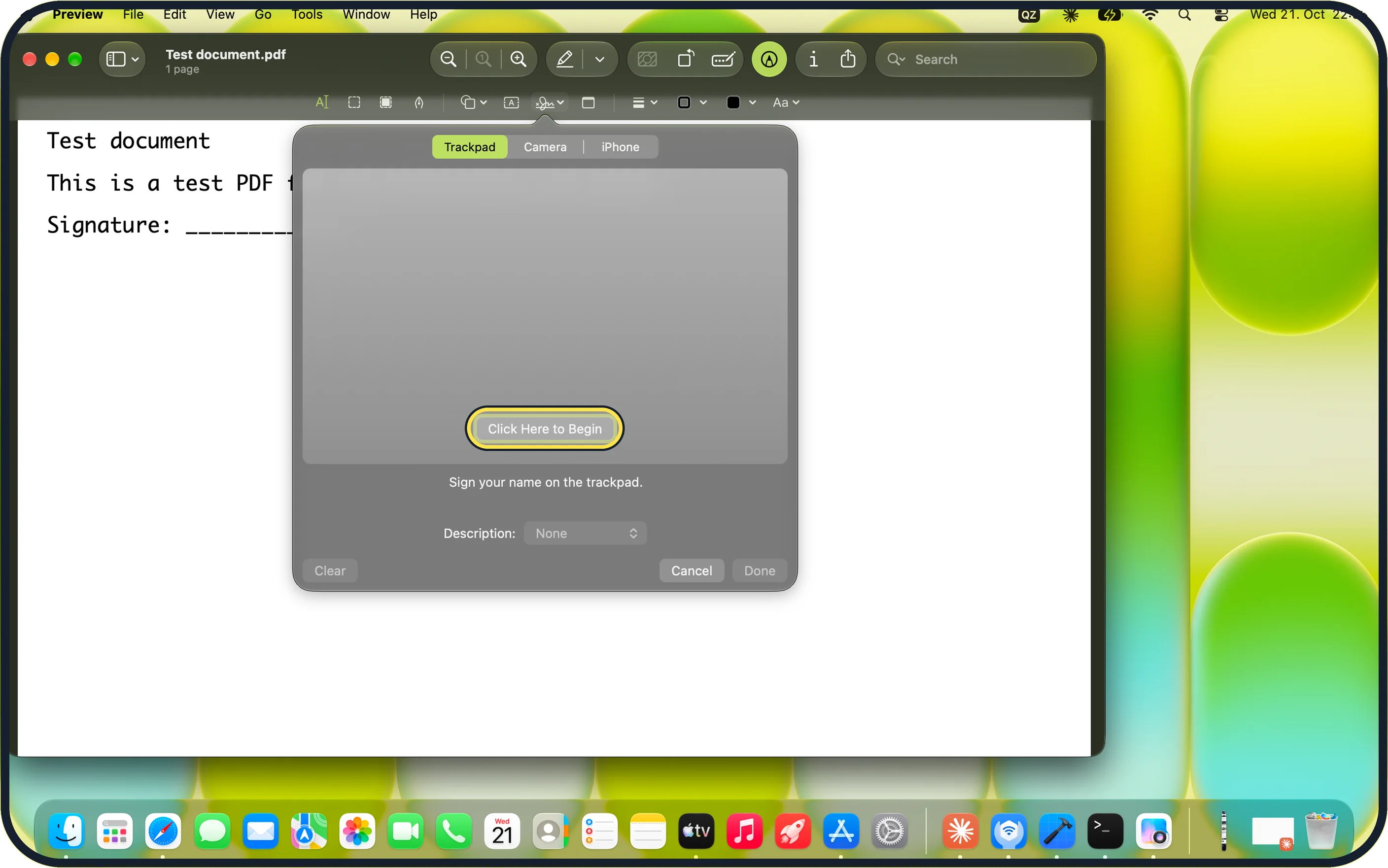Insert a text box annotation
1388x868 pixels.
511,103
